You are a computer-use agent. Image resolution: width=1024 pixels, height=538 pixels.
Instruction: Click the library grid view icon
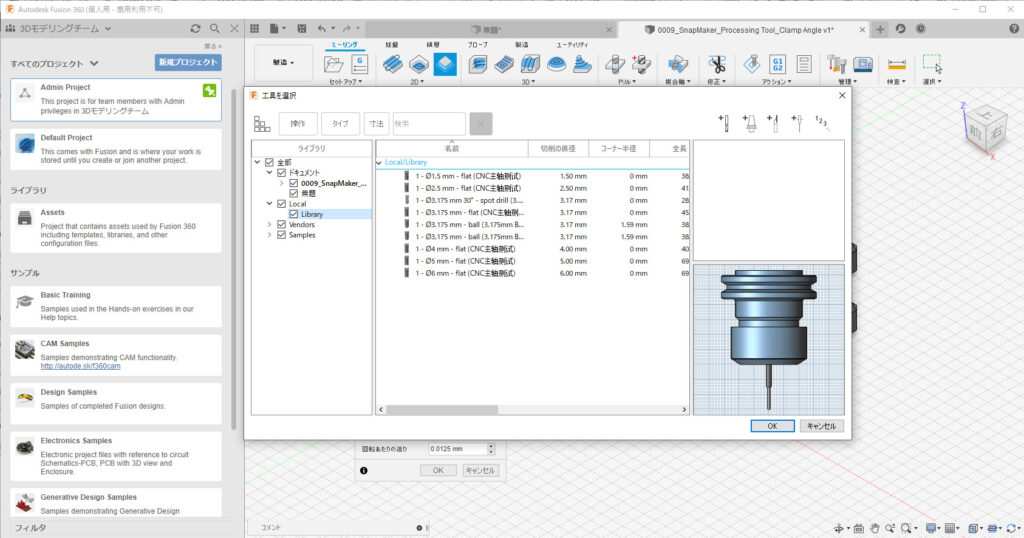coord(262,124)
